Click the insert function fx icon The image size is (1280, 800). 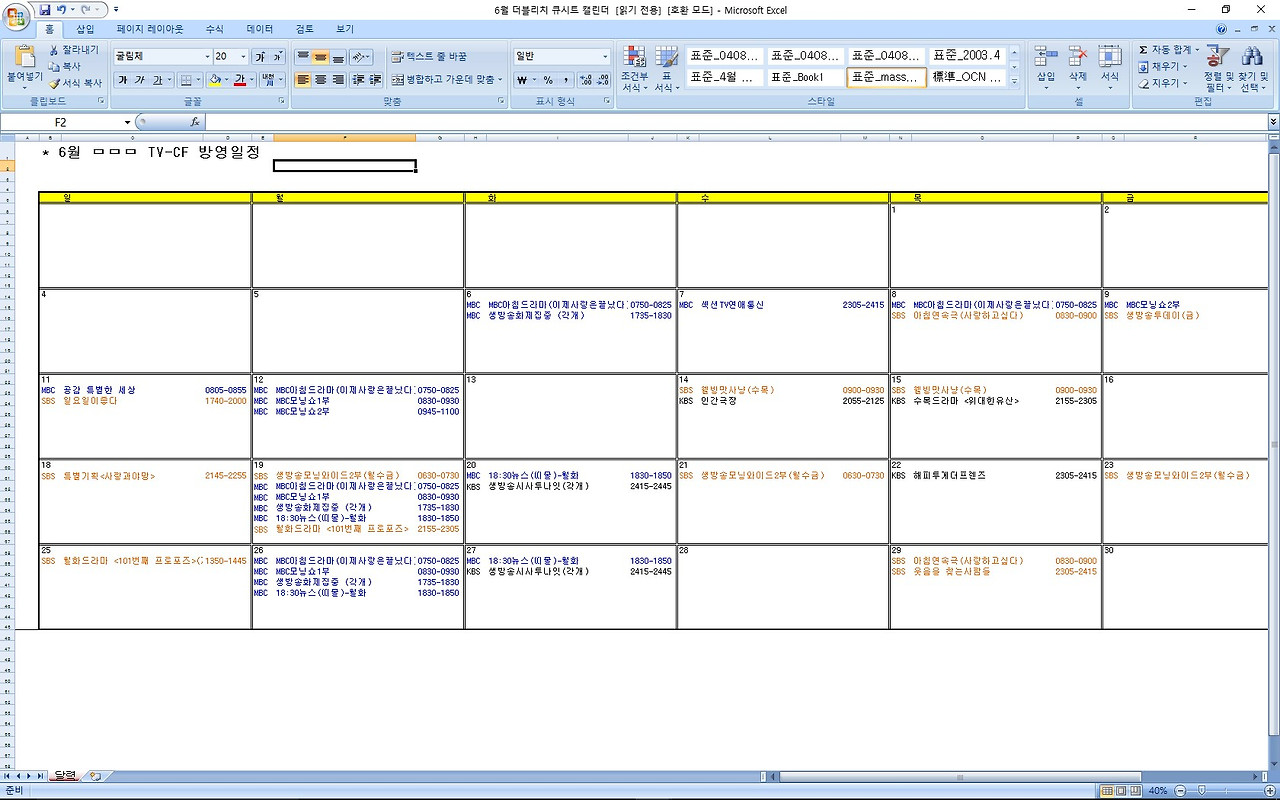pos(194,122)
